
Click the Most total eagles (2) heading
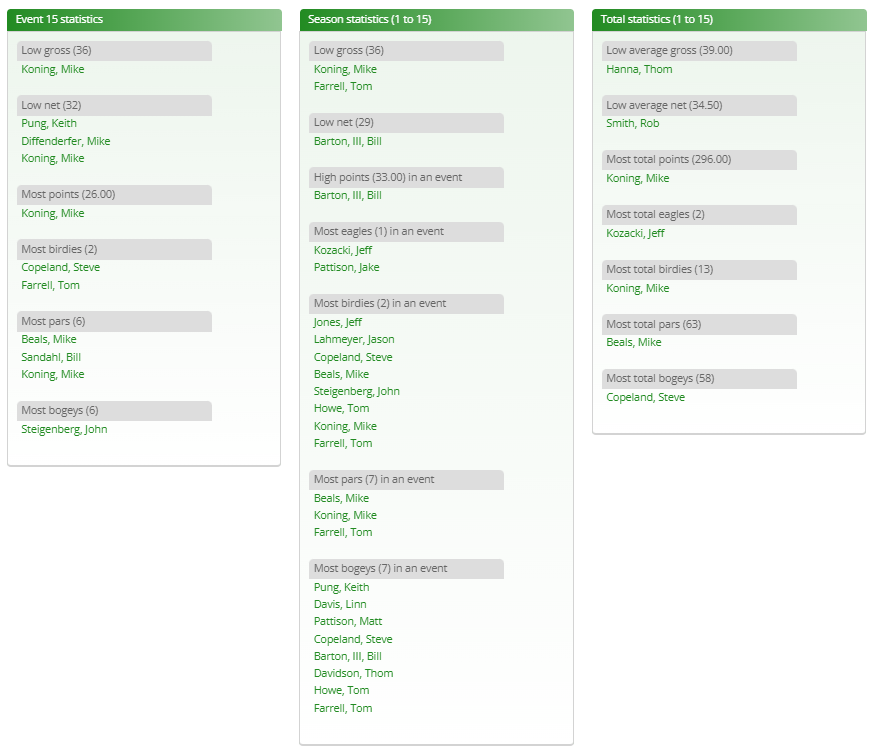pos(699,215)
